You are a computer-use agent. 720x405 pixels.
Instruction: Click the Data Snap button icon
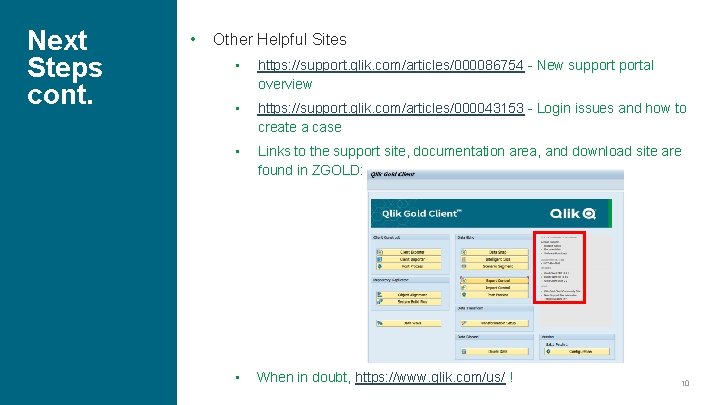464,252
